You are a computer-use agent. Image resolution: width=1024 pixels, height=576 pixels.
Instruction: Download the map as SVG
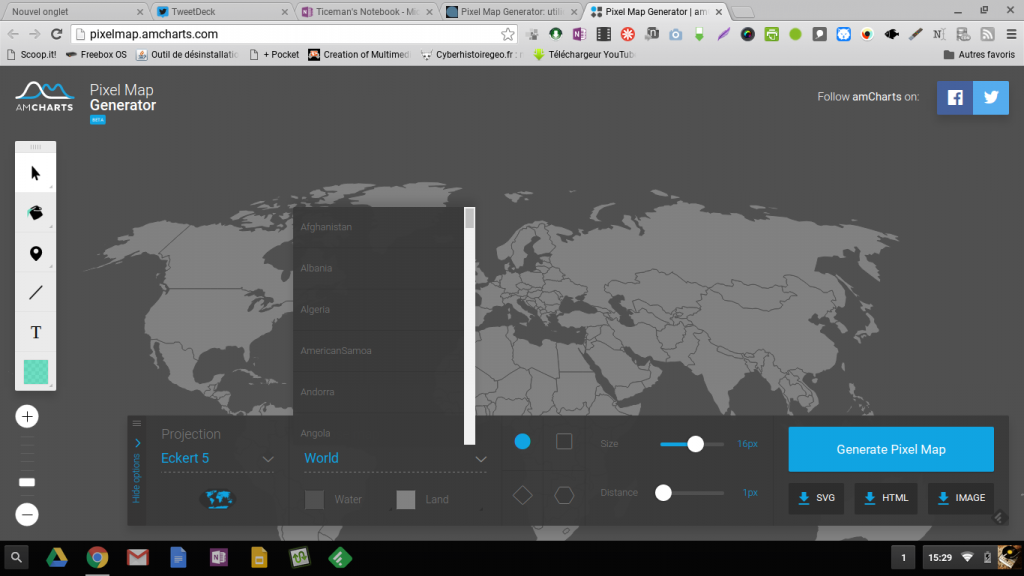pos(816,498)
